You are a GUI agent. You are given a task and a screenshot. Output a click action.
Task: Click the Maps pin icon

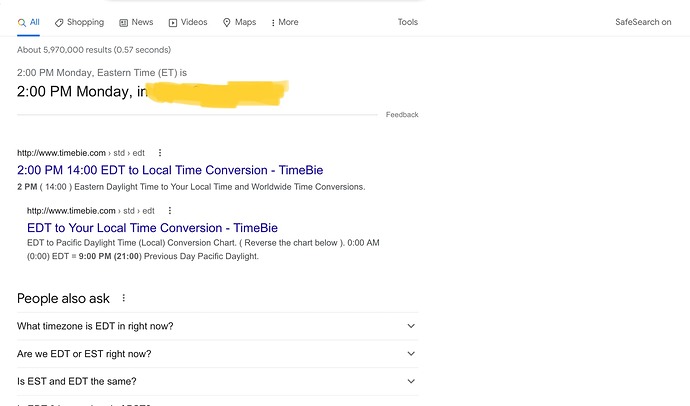227,22
